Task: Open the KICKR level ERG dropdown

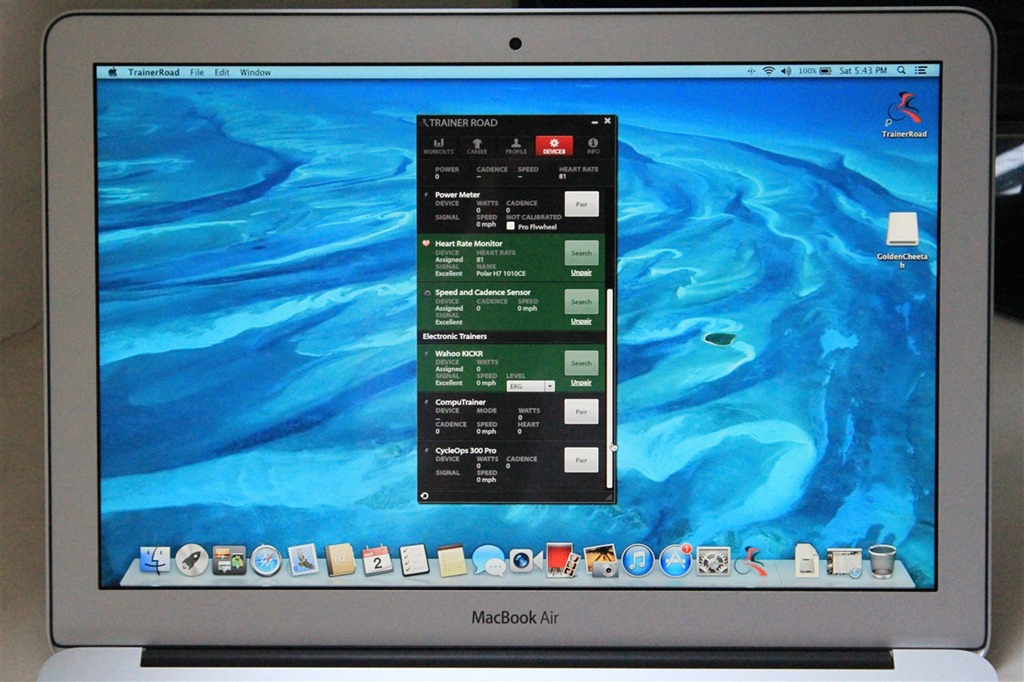Action: pos(531,386)
